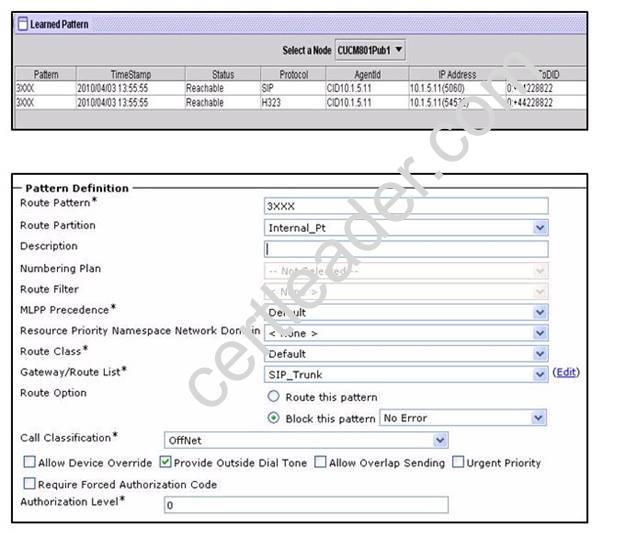The width and height of the screenshot is (626, 551).
Task: Click into the Description field
Action: 406,249
